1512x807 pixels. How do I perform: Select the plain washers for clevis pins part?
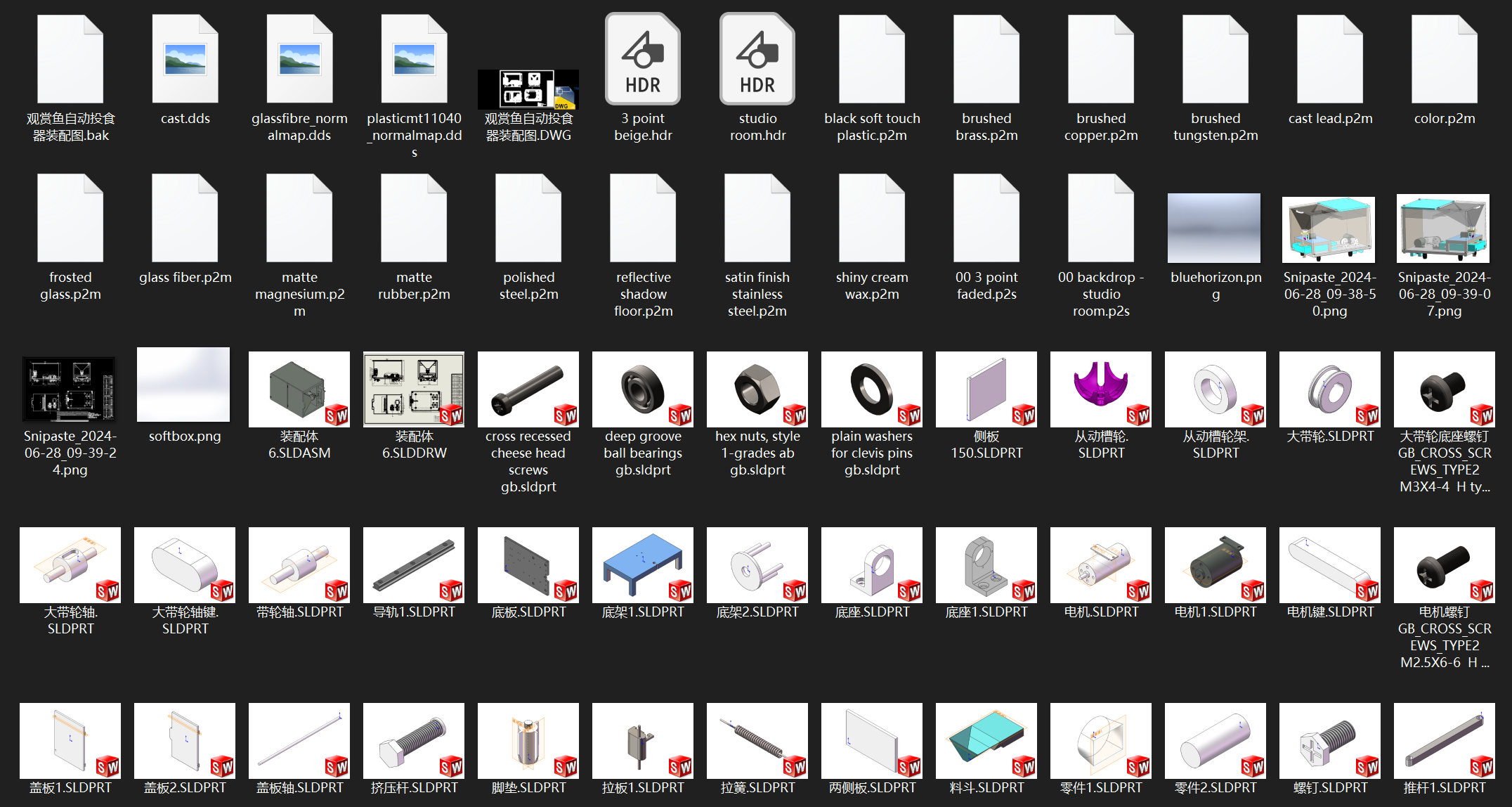click(x=871, y=389)
